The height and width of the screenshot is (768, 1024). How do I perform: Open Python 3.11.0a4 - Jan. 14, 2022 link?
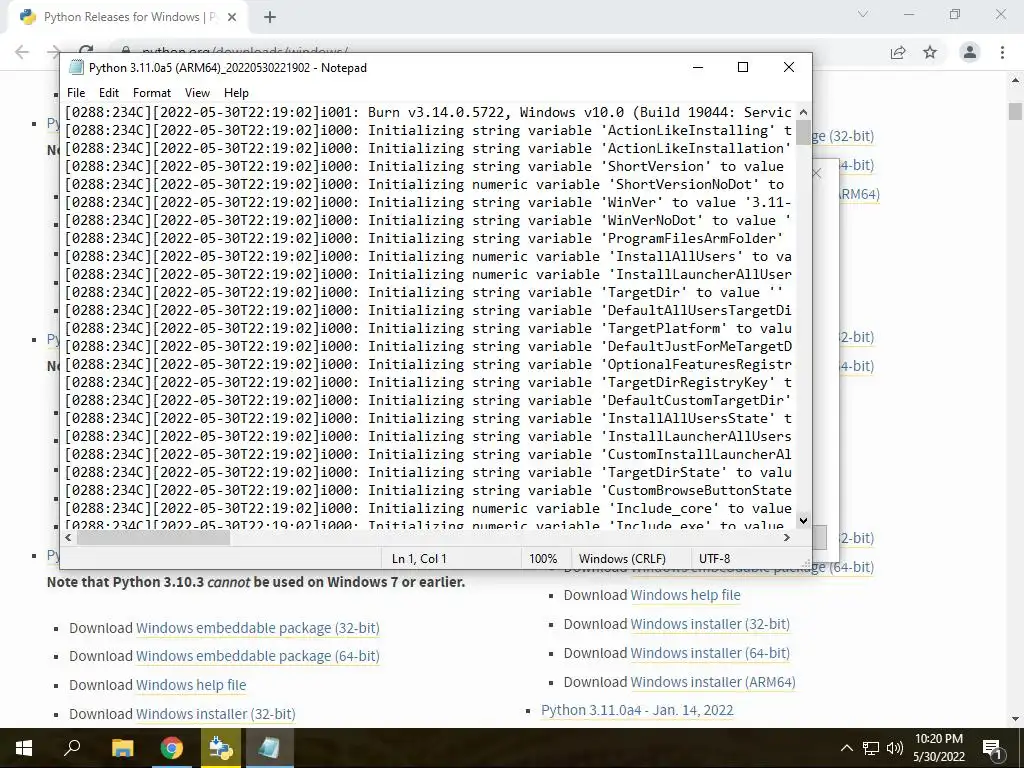pyautogui.click(x=637, y=710)
